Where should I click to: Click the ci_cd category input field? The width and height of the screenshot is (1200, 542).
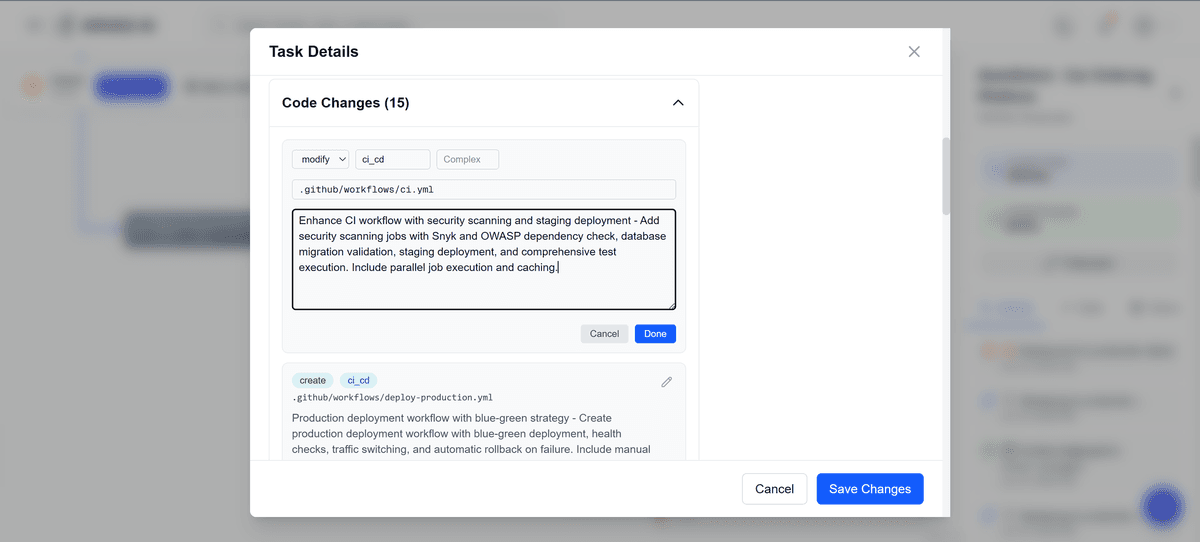393,159
